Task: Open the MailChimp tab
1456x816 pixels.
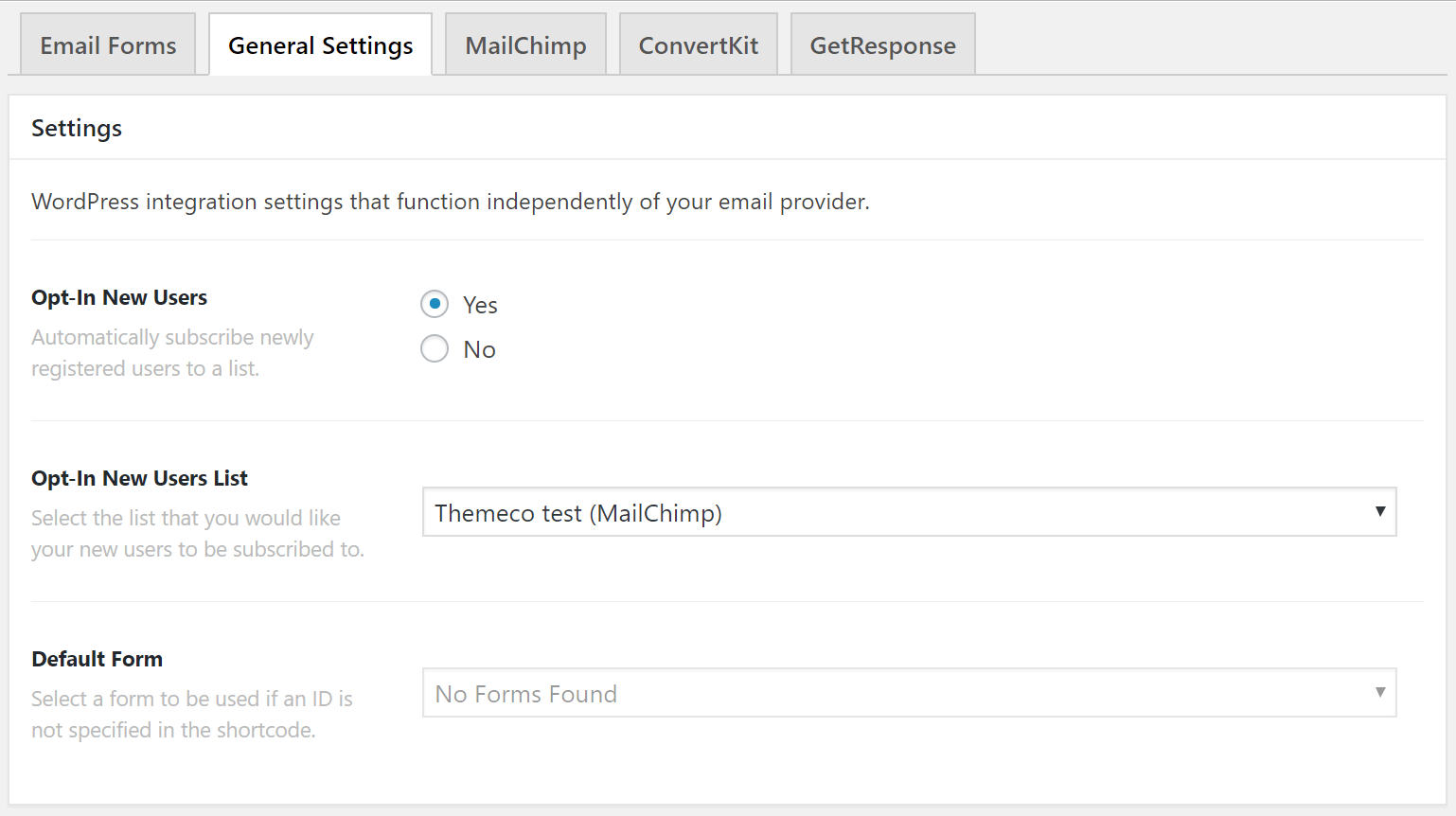Action: tap(525, 44)
